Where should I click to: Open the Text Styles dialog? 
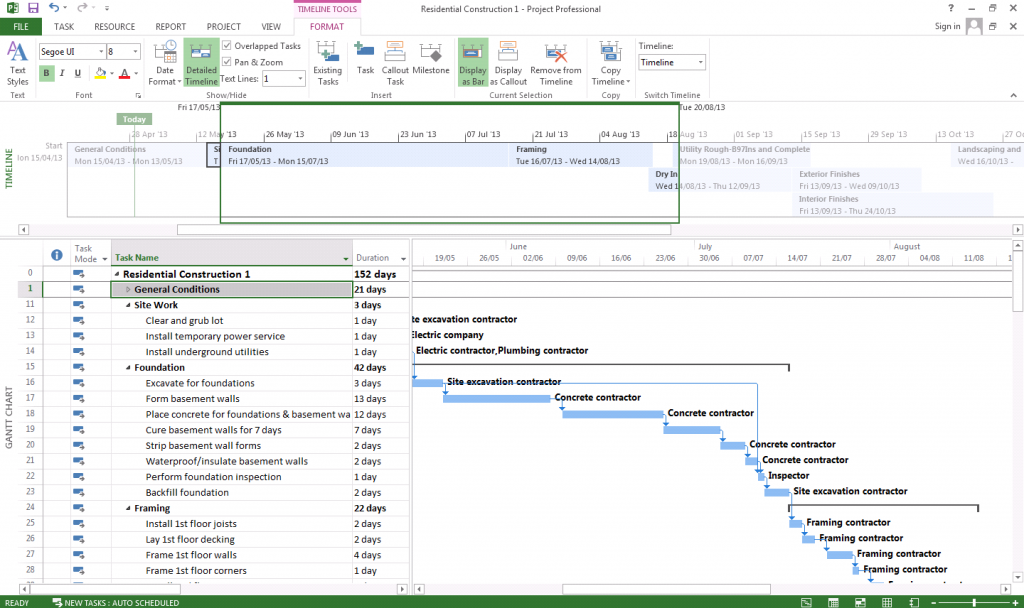[x=17, y=62]
